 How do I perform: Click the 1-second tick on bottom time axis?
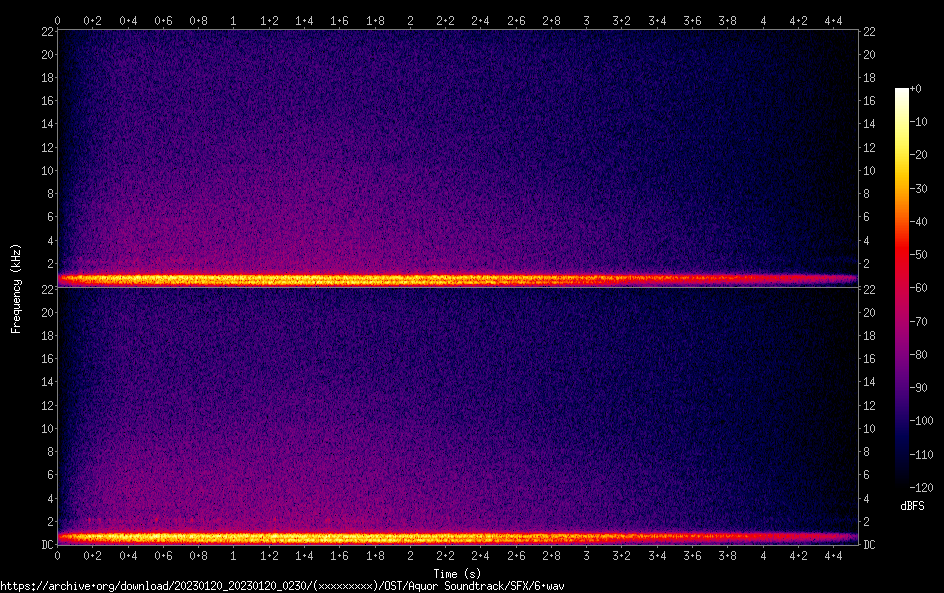pyautogui.click(x=234, y=555)
